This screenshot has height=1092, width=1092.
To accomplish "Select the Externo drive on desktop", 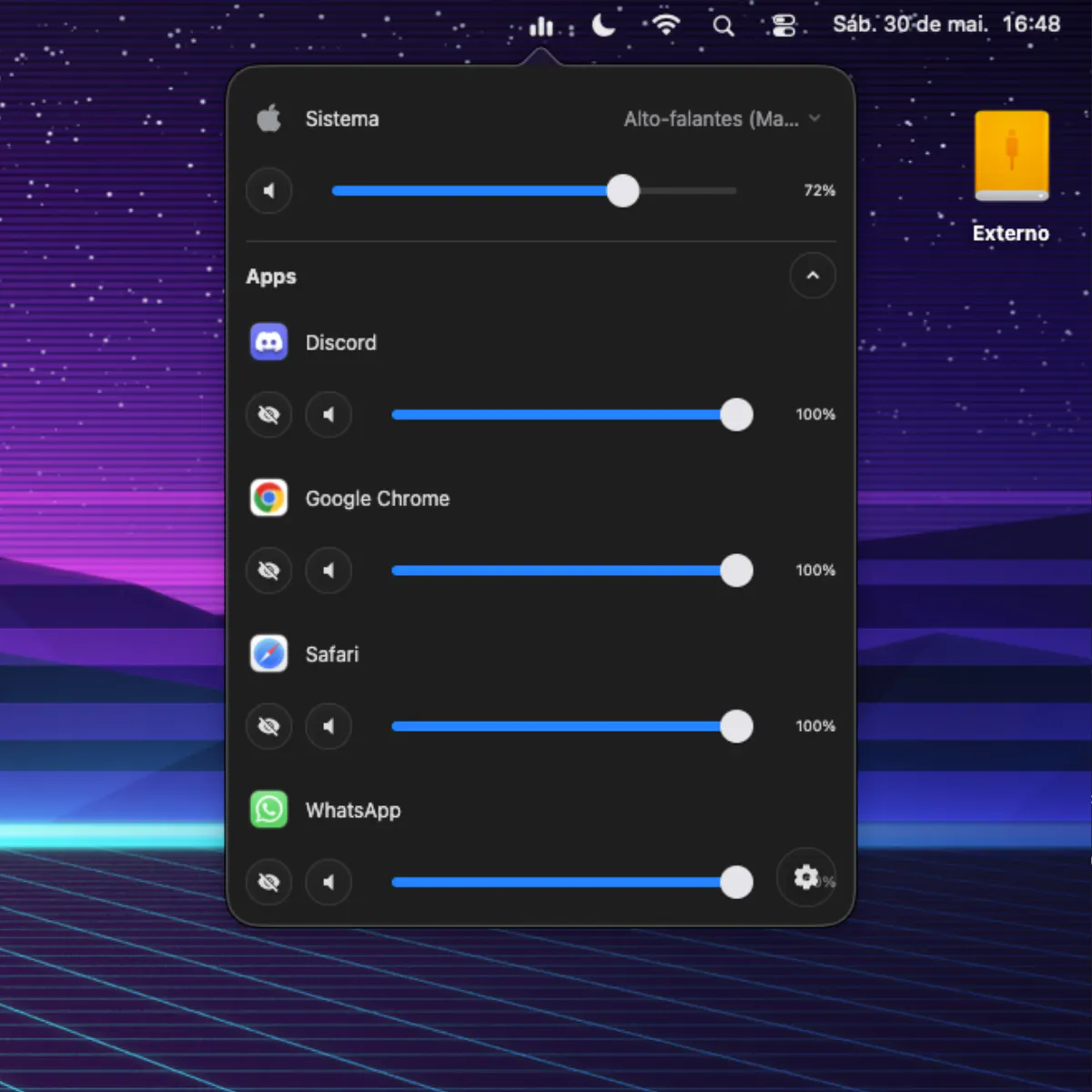I will tap(1011, 157).
